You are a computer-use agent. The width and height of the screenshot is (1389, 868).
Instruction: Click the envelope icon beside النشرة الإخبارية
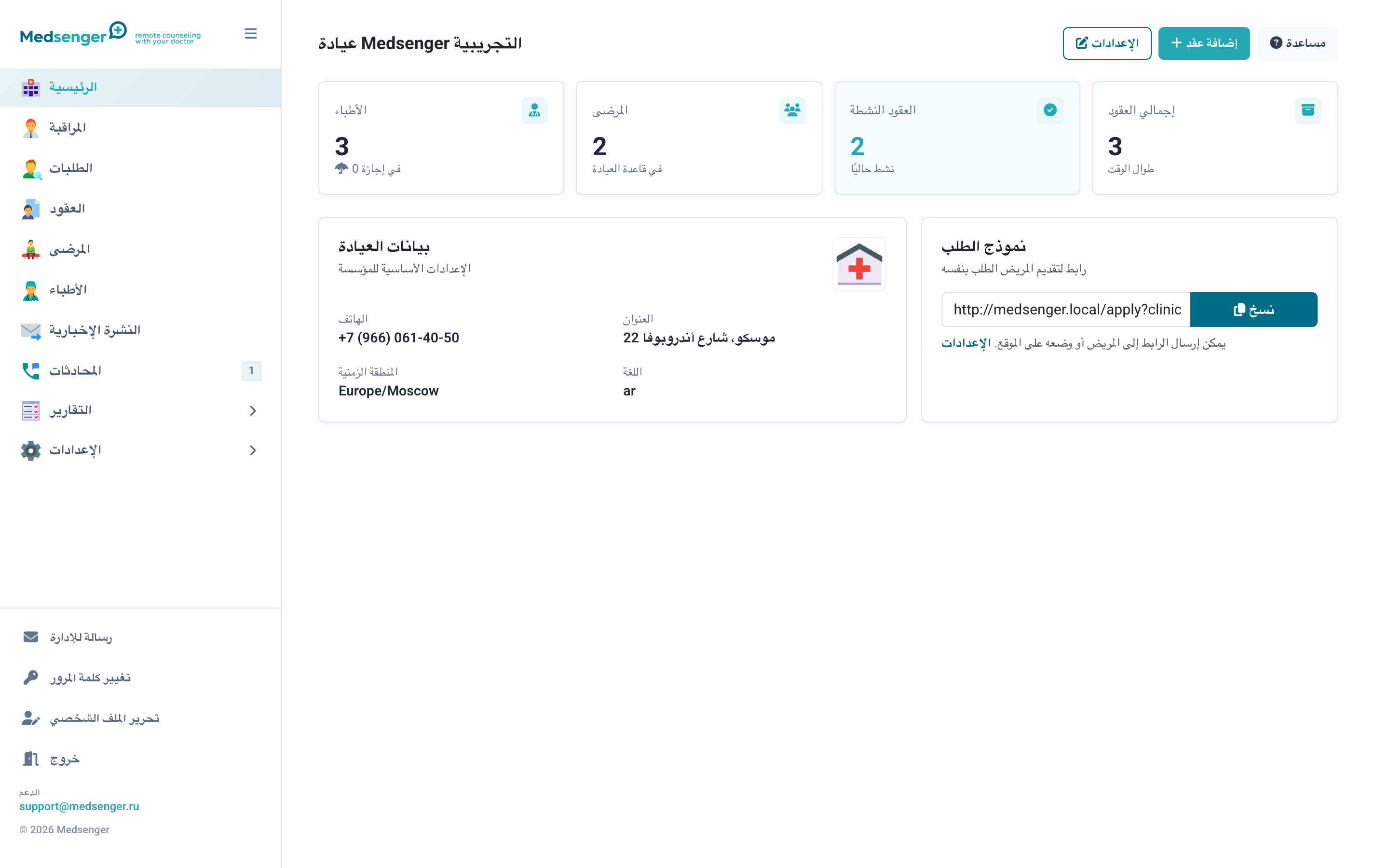(x=31, y=331)
